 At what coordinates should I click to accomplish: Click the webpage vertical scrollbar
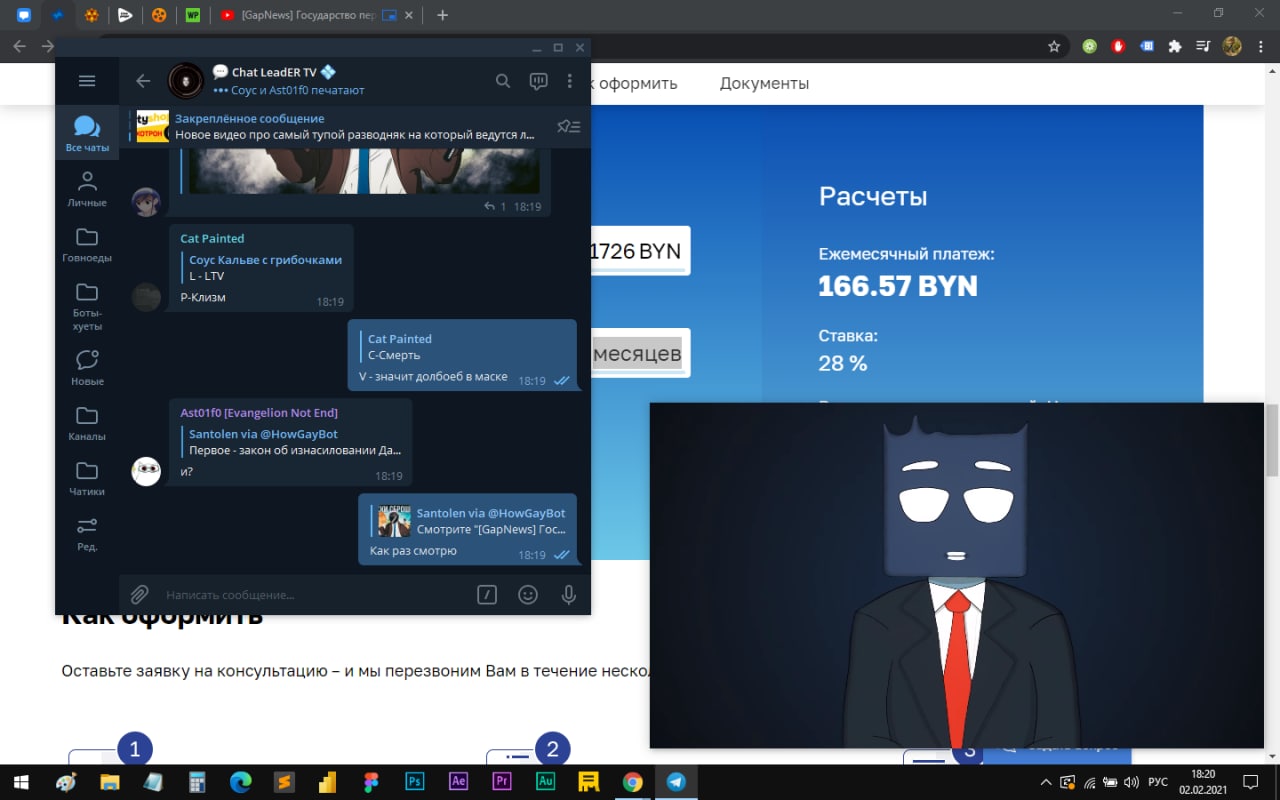click(1271, 438)
